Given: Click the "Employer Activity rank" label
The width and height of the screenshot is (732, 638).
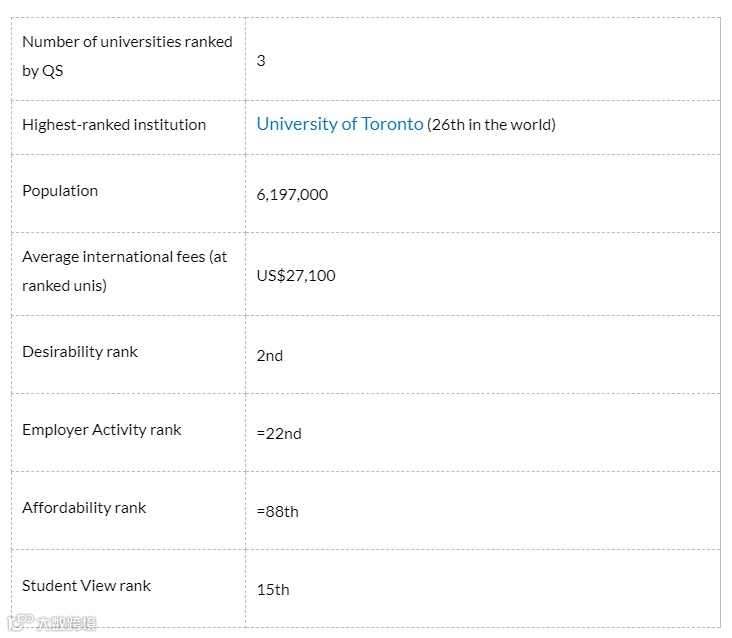Looking at the screenshot, I should (x=102, y=430).
